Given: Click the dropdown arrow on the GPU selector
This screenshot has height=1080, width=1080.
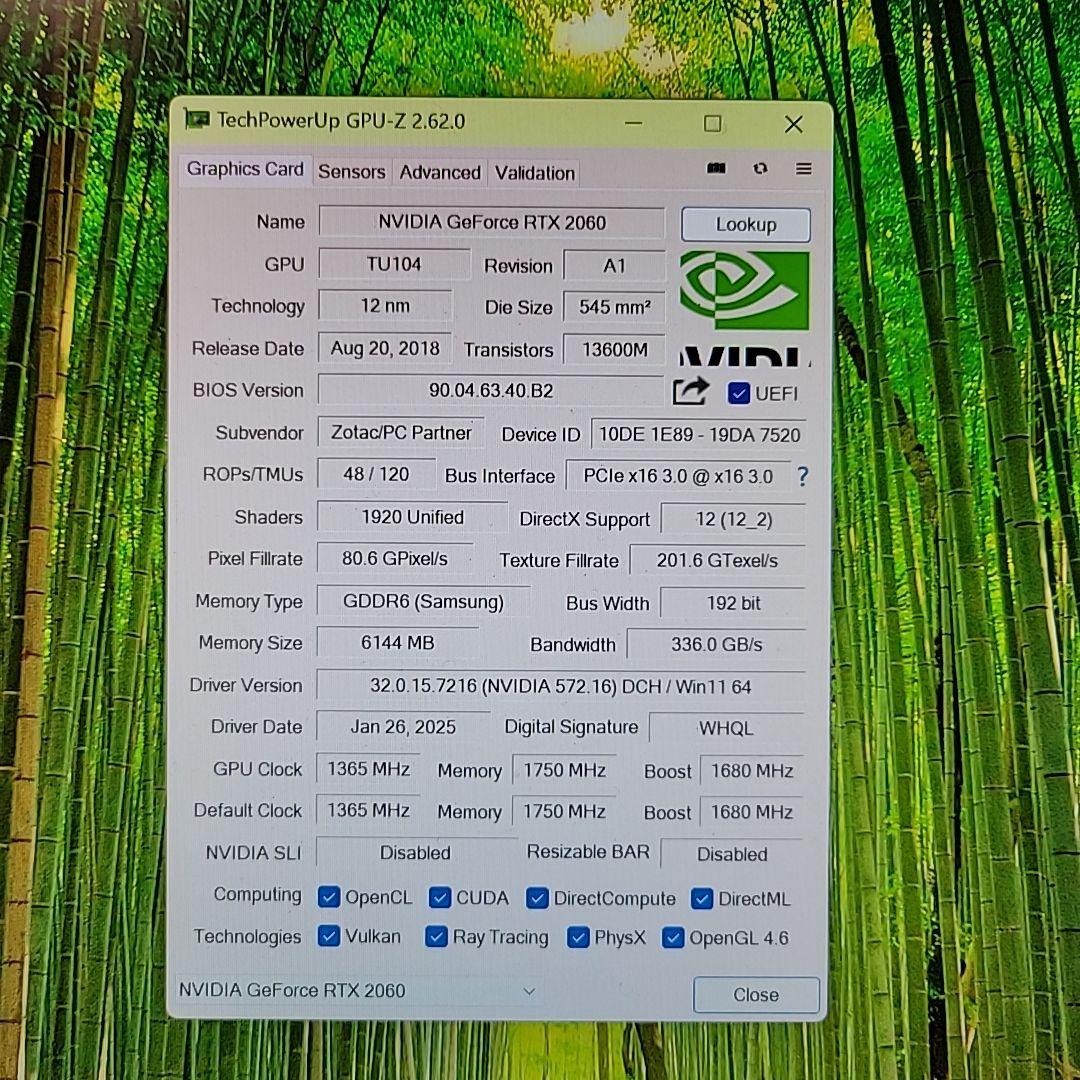Looking at the screenshot, I should coord(530,990).
